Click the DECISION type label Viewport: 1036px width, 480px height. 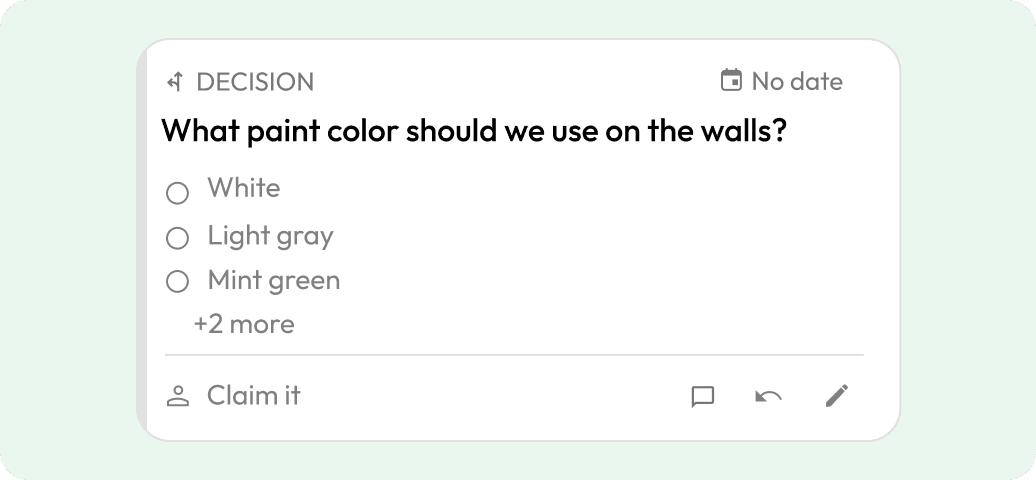pos(255,82)
